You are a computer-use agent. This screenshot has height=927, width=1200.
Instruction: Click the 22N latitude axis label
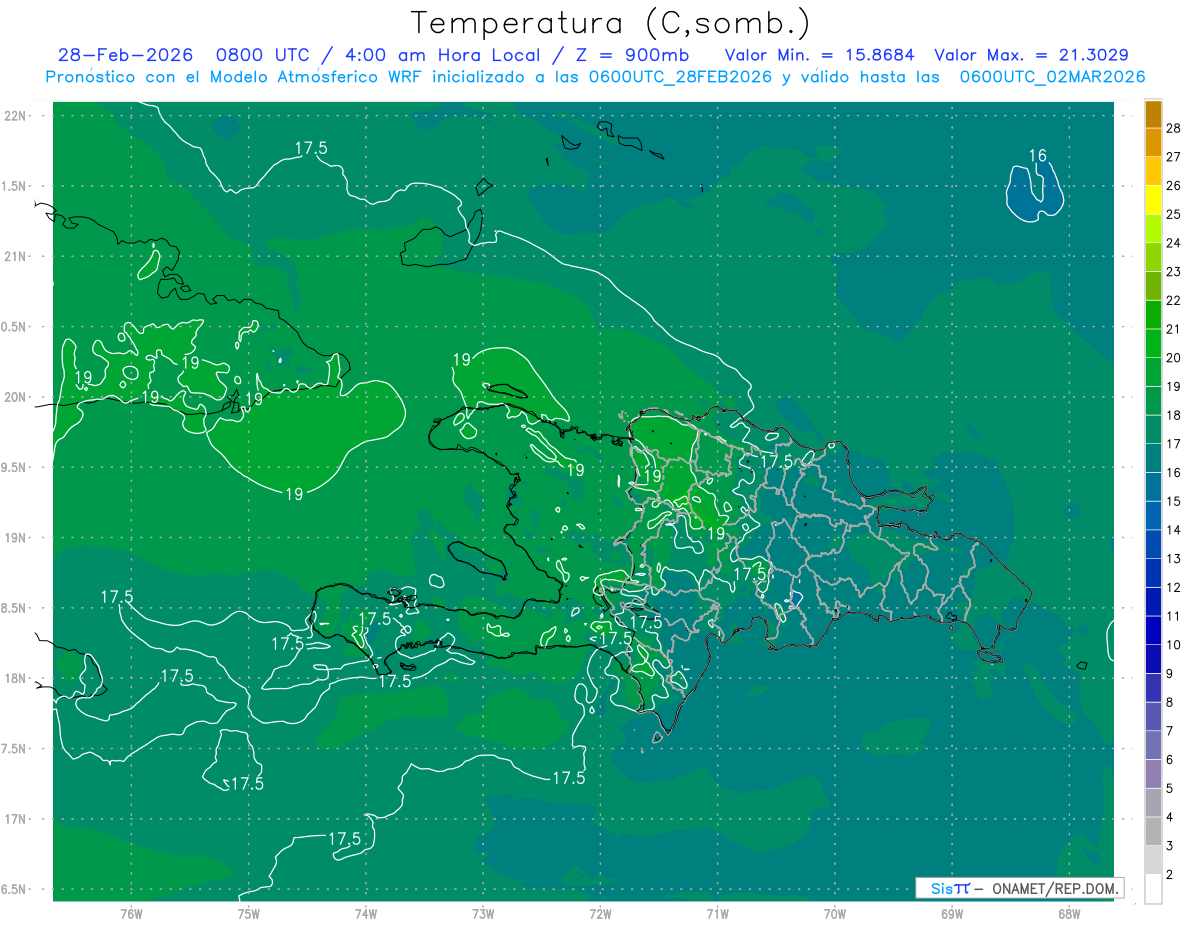click(15, 116)
